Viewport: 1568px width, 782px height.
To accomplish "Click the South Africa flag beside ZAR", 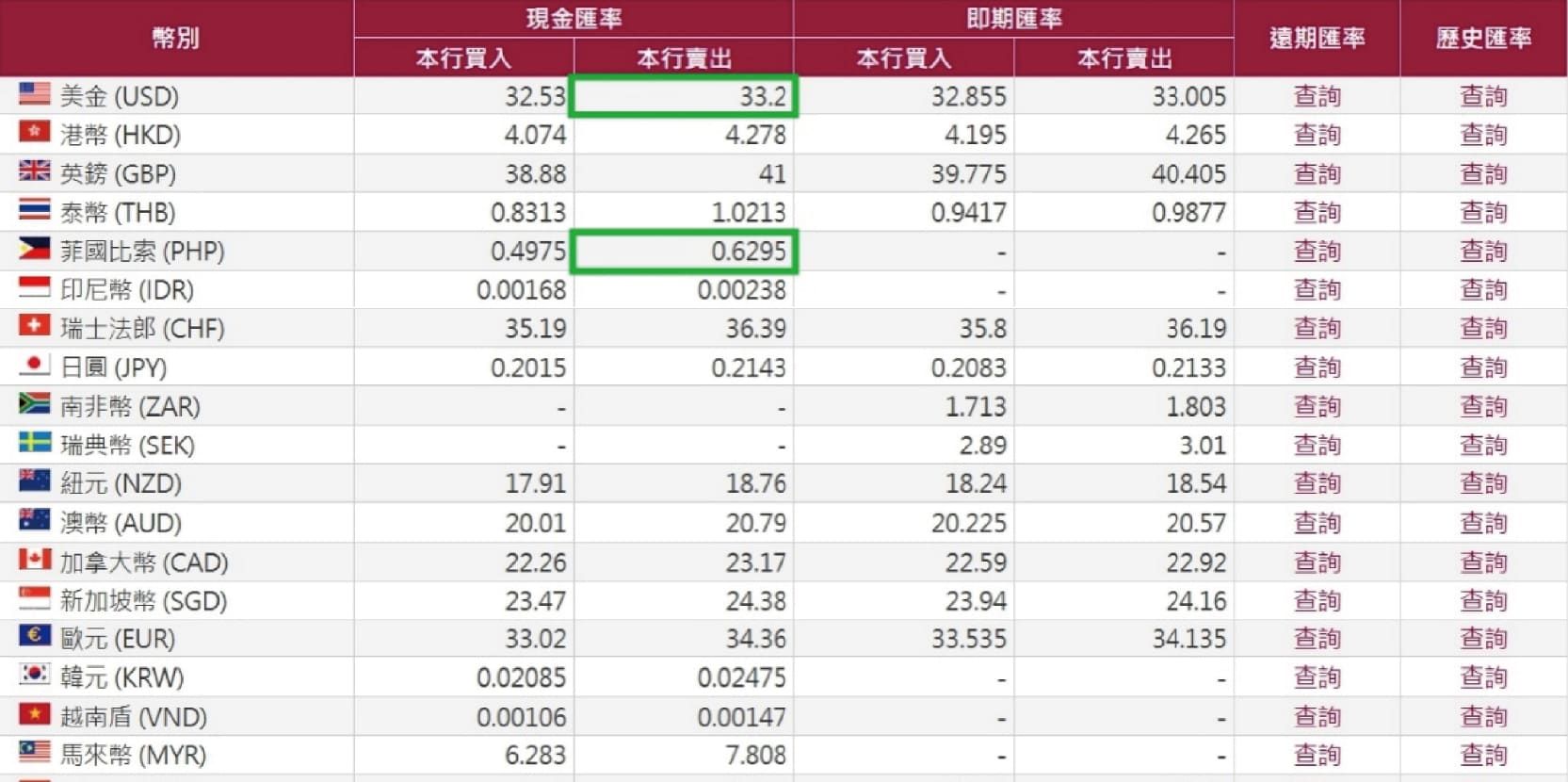I will click(35, 404).
